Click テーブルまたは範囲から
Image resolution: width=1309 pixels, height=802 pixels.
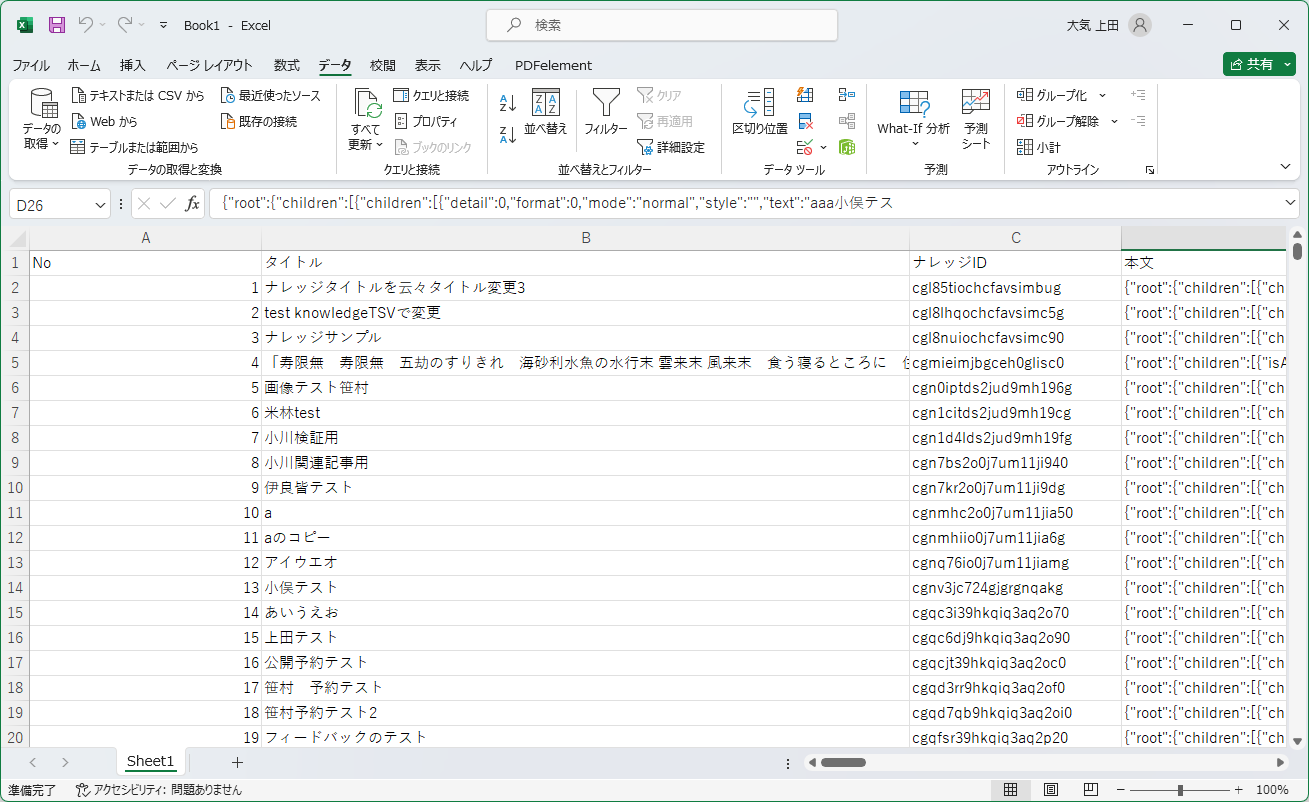tap(135, 147)
